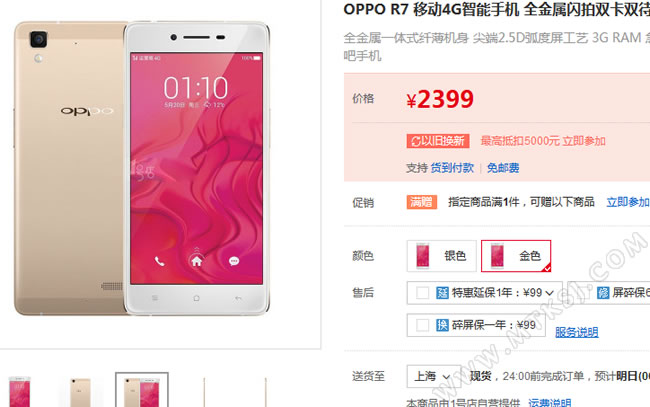
Task: Click the pink phone icon in 金色 option
Action: [497, 256]
